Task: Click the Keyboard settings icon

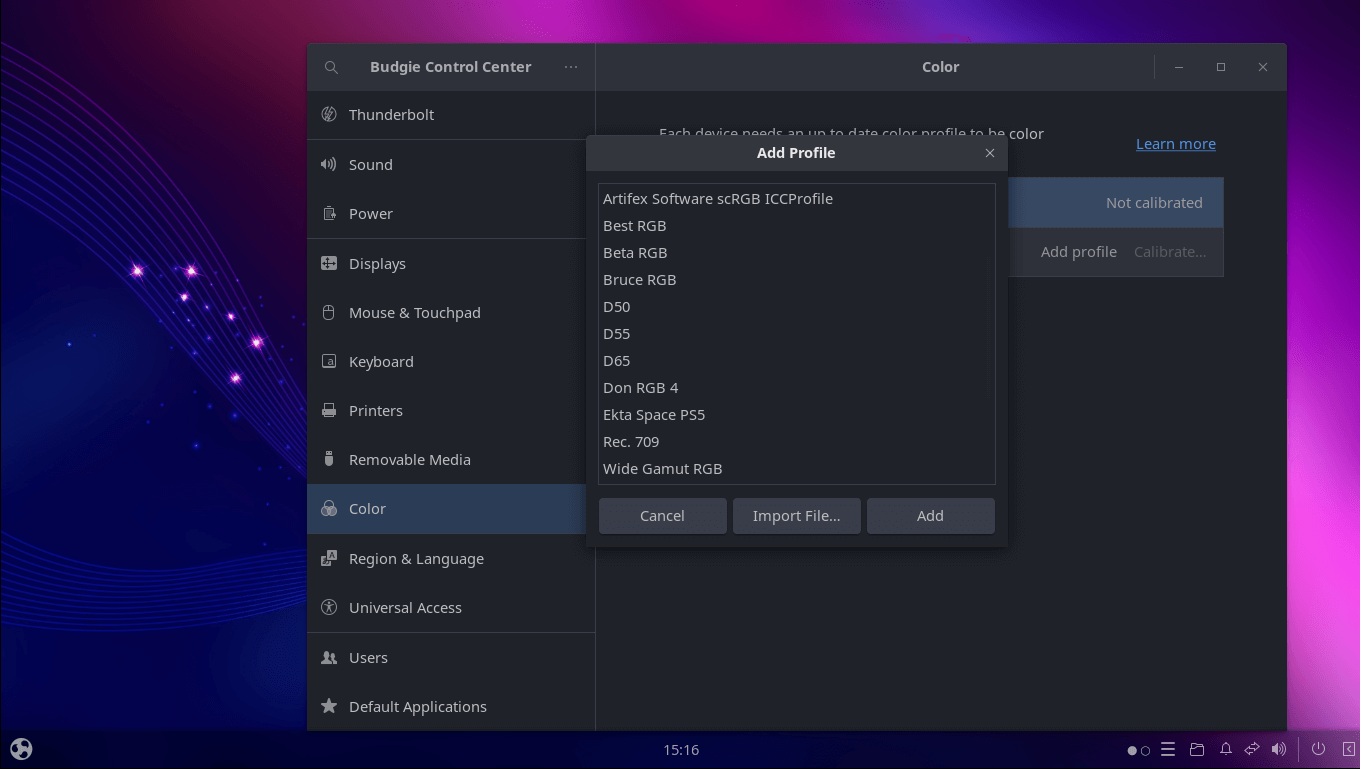Action: click(329, 361)
